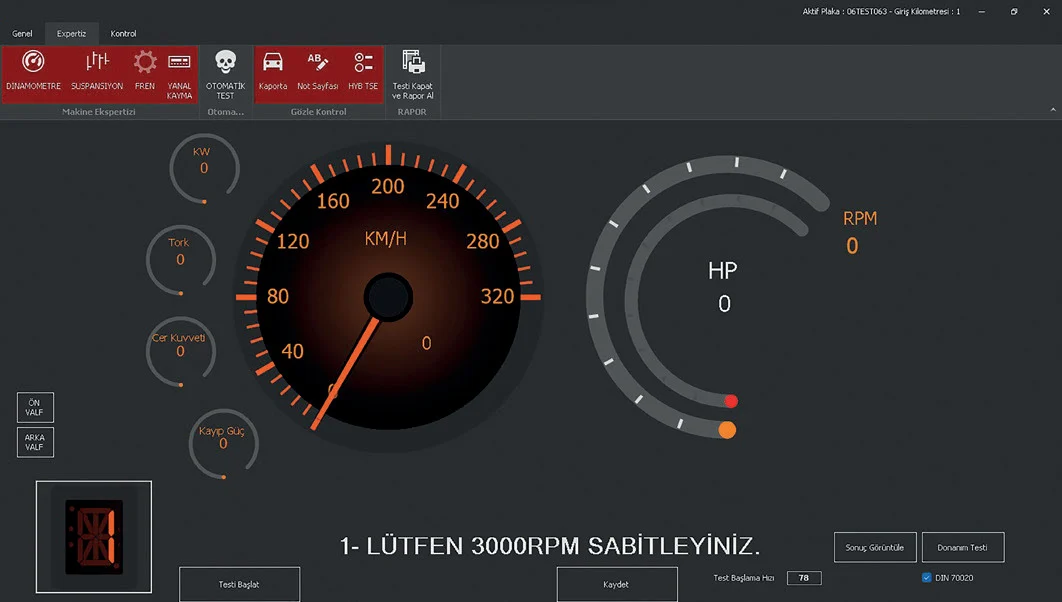Switch to the Kontrol tab
Viewport: 1062px width, 602px height.
[123, 33]
